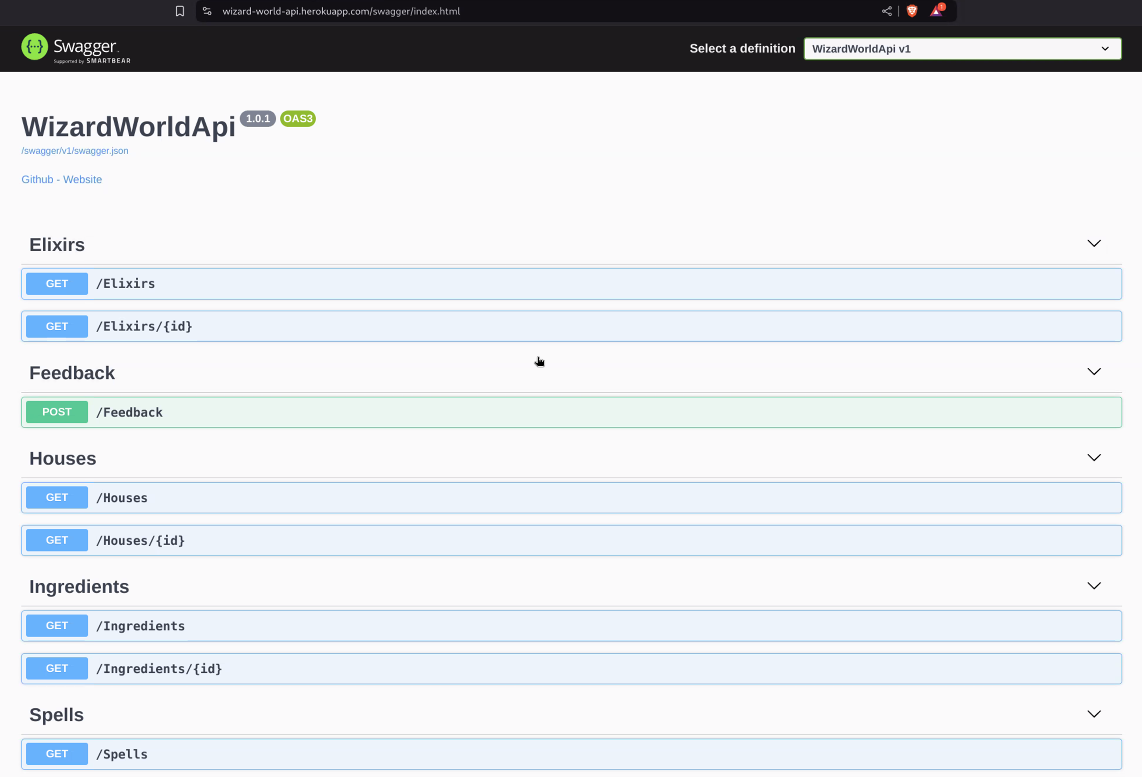Expand GET /Spells operation

point(571,754)
